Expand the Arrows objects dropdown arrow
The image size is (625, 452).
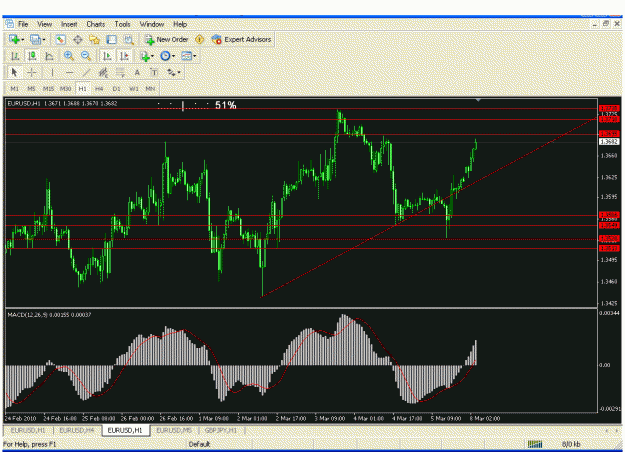click(179, 73)
